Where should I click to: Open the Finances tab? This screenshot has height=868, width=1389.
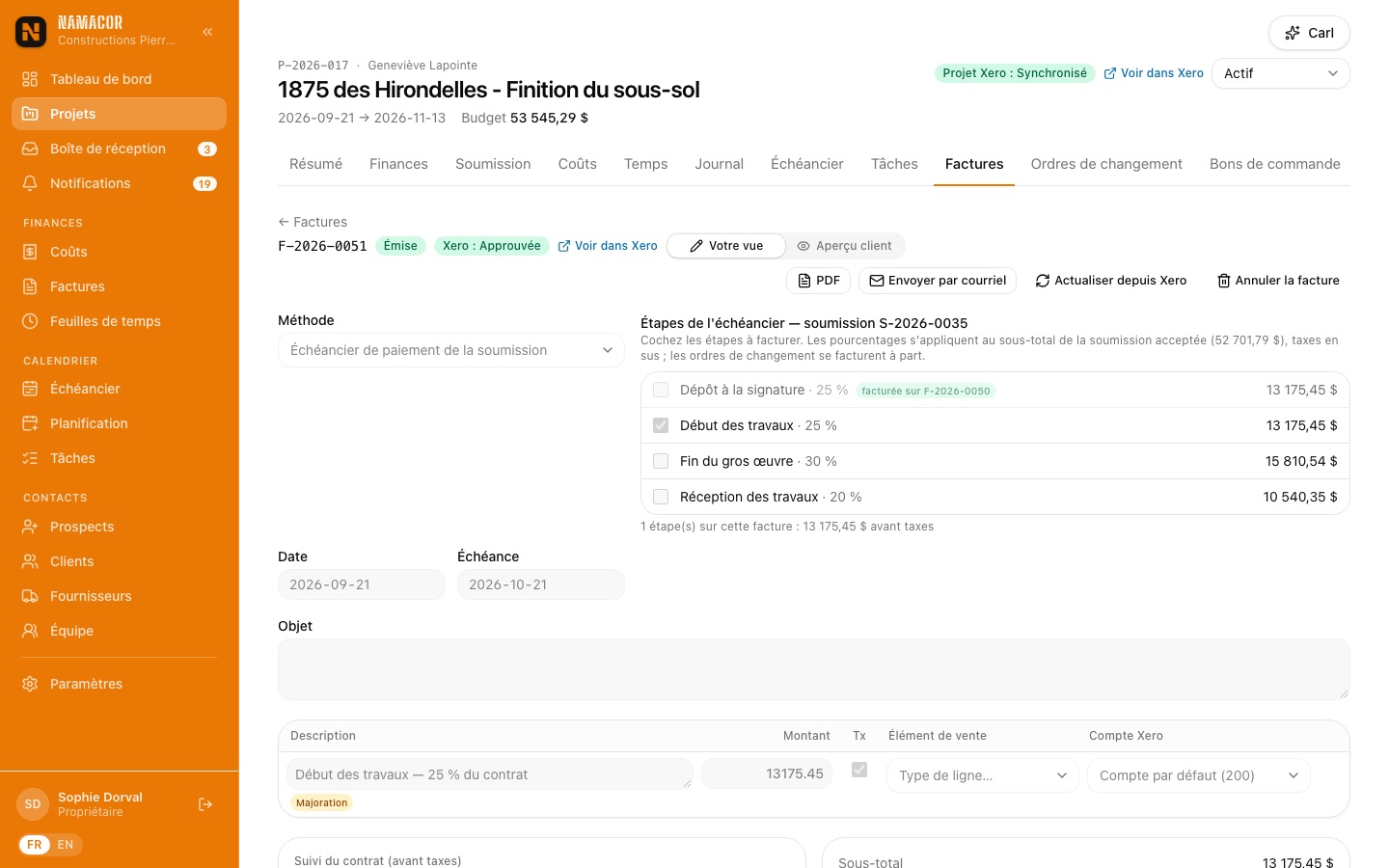398,164
